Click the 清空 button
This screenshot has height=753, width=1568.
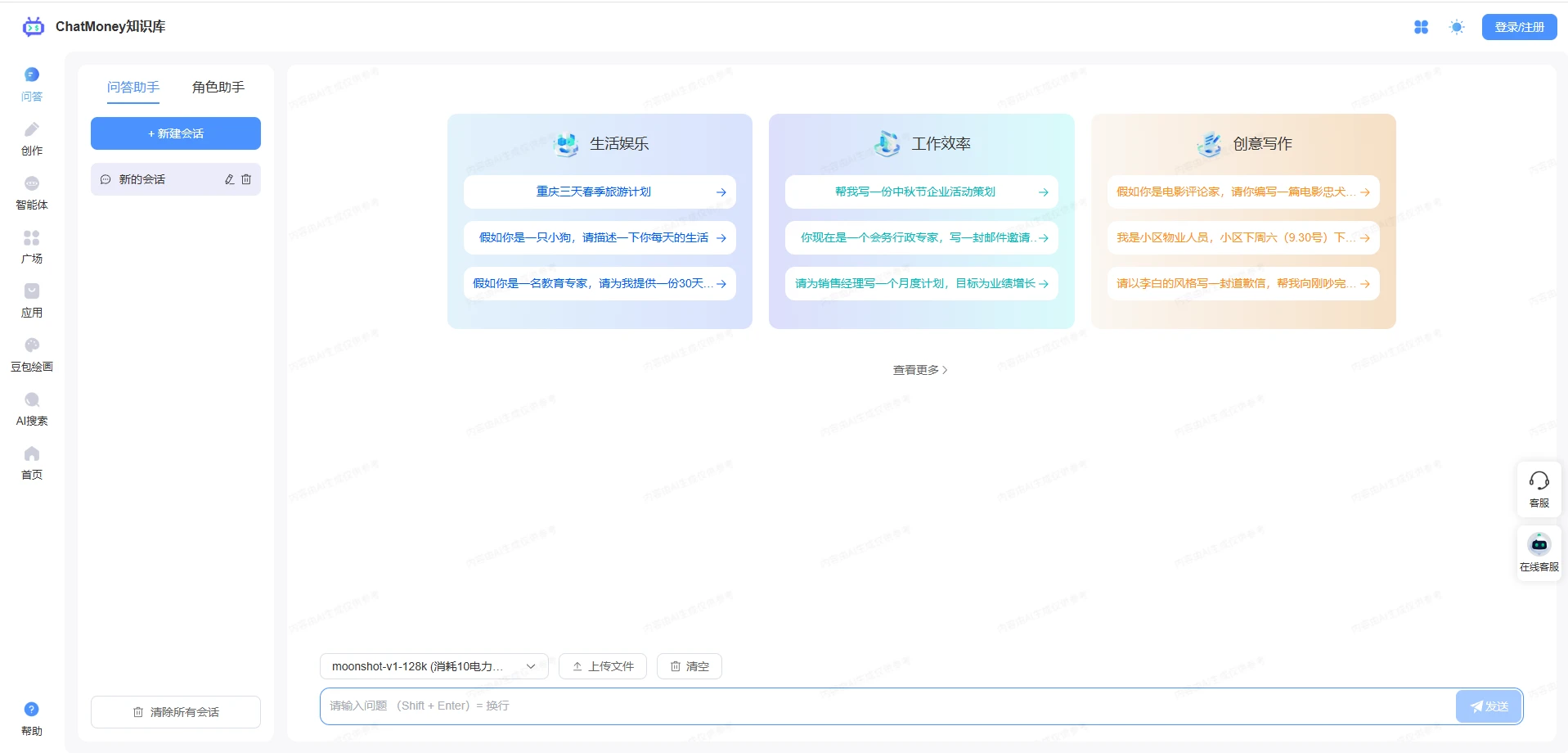coord(690,666)
